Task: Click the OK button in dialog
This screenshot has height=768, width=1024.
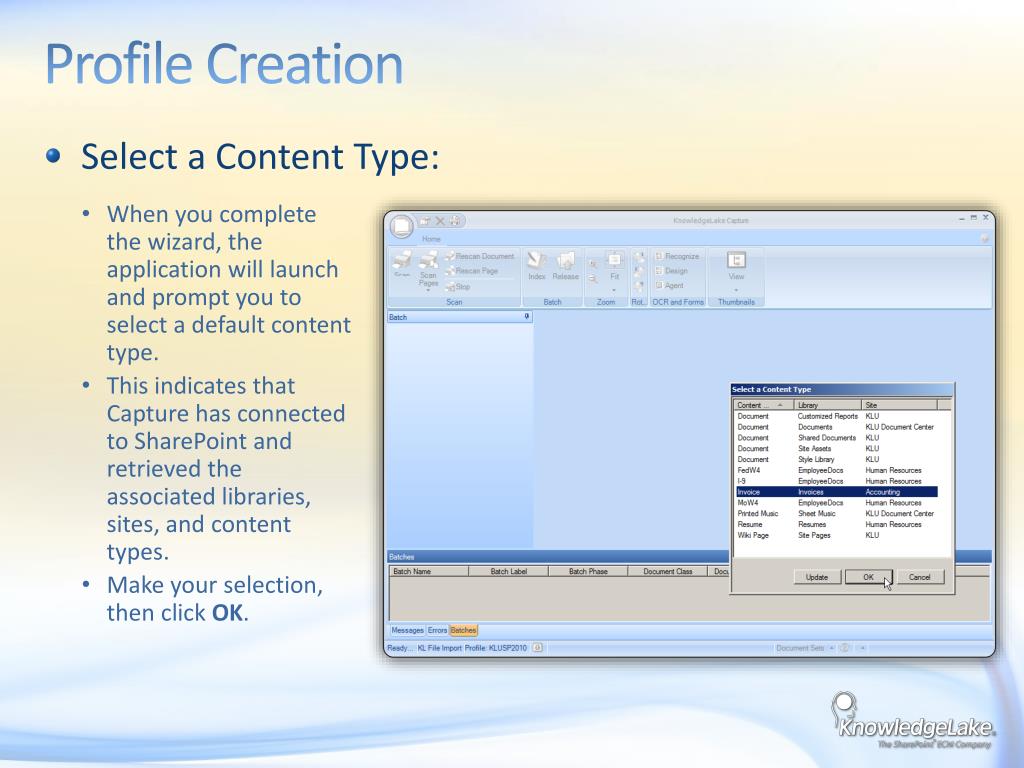Action: [868, 577]
